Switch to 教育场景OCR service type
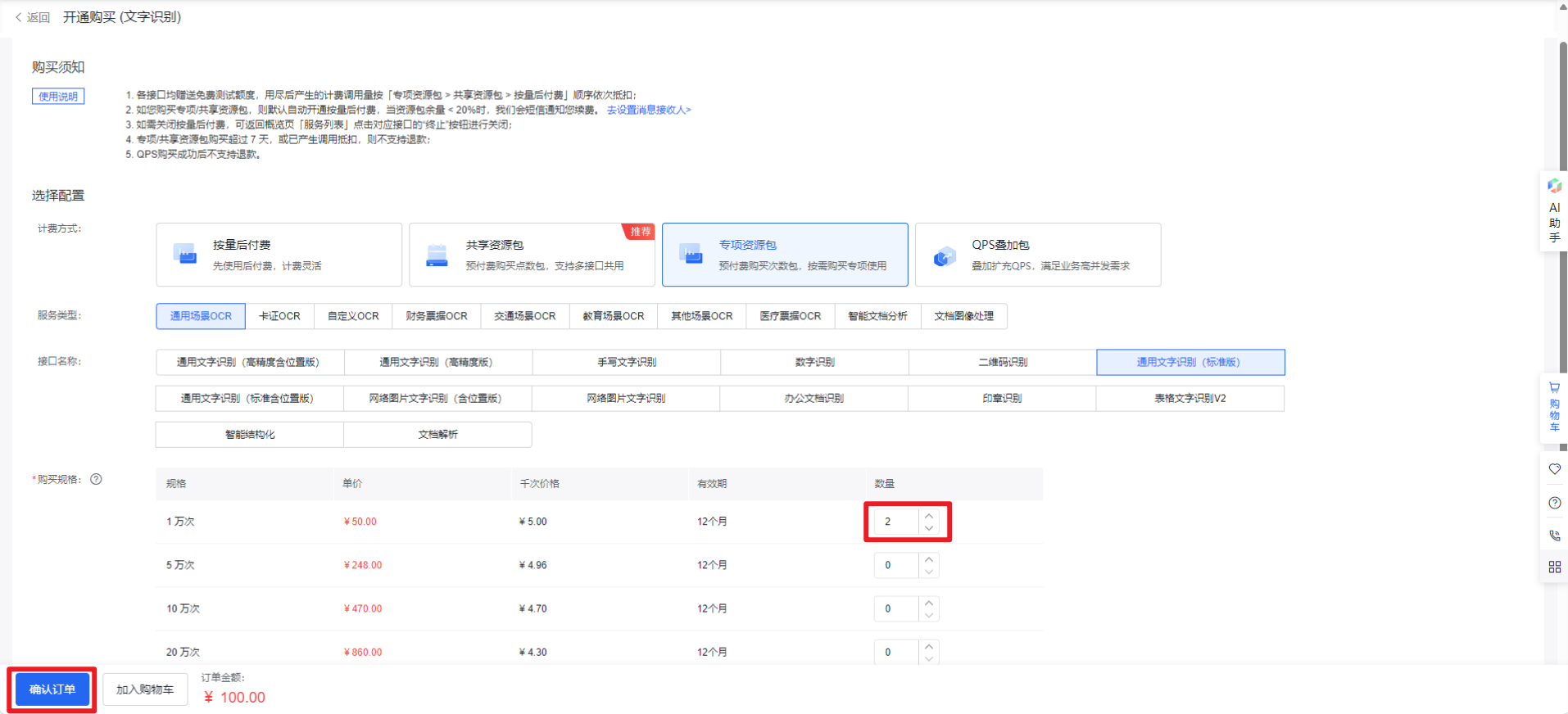The height and width of the screenshot is (714, 1568). 614,316
